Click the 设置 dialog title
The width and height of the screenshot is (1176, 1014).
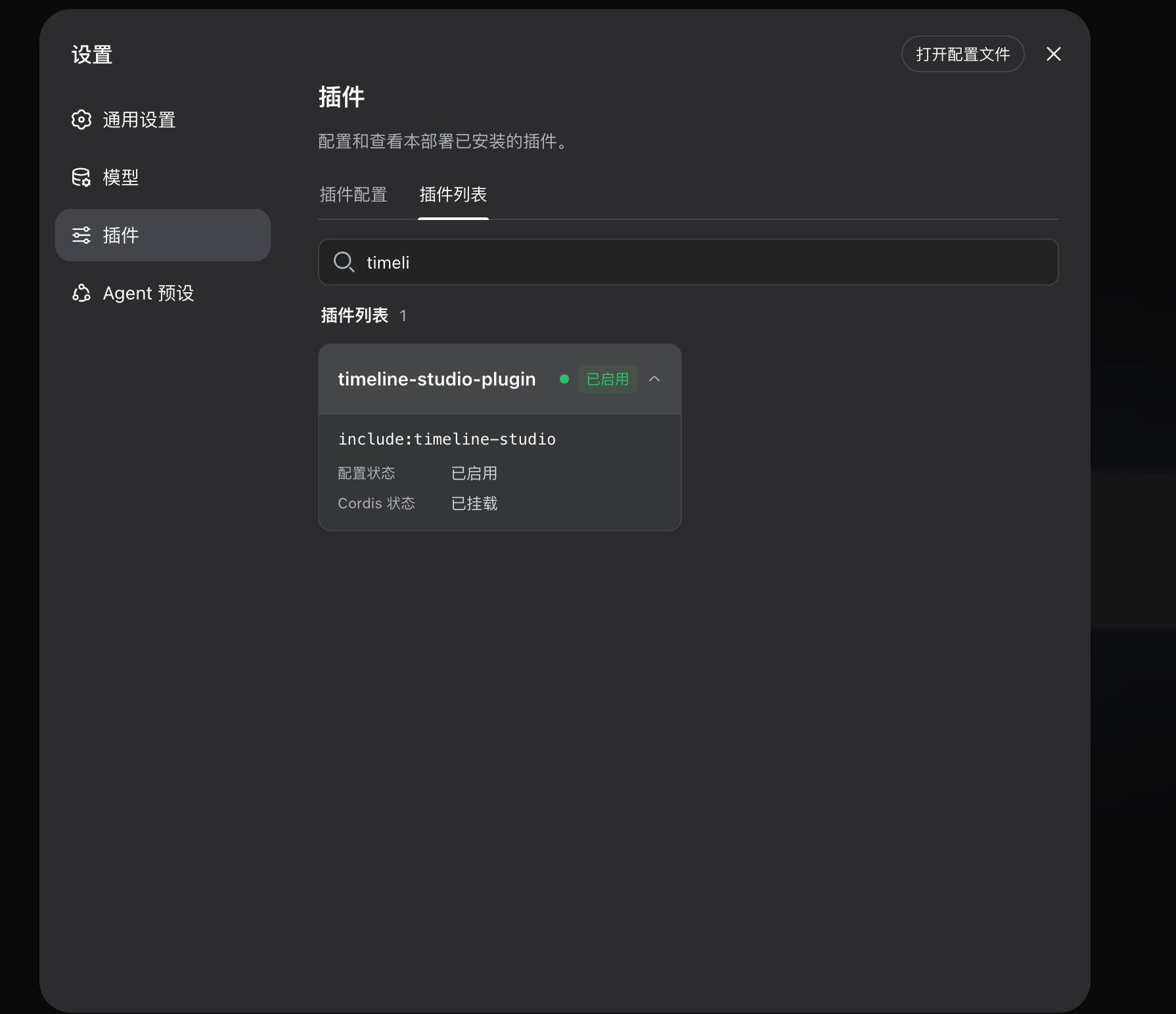(x=92, y=55)
